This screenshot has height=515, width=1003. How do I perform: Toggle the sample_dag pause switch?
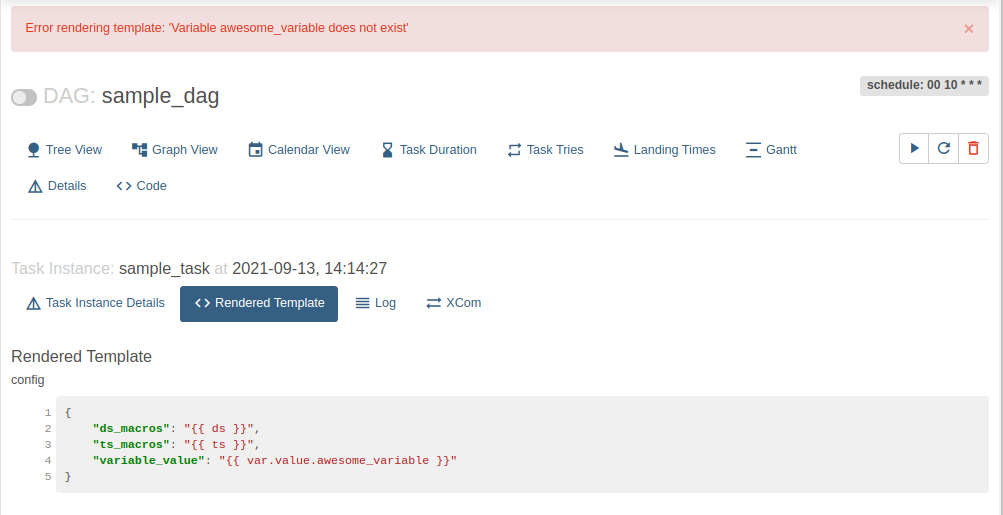pyautogui.click(x=24, y=97)
